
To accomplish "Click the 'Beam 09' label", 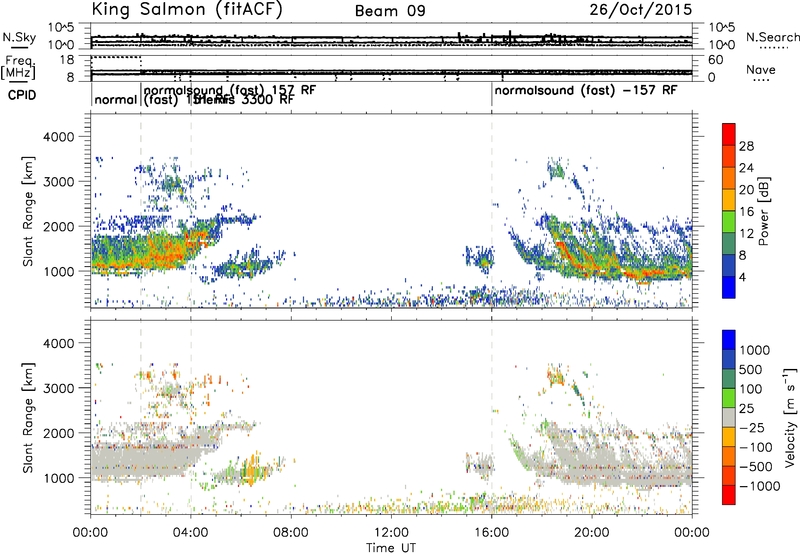I will (390, 11).
